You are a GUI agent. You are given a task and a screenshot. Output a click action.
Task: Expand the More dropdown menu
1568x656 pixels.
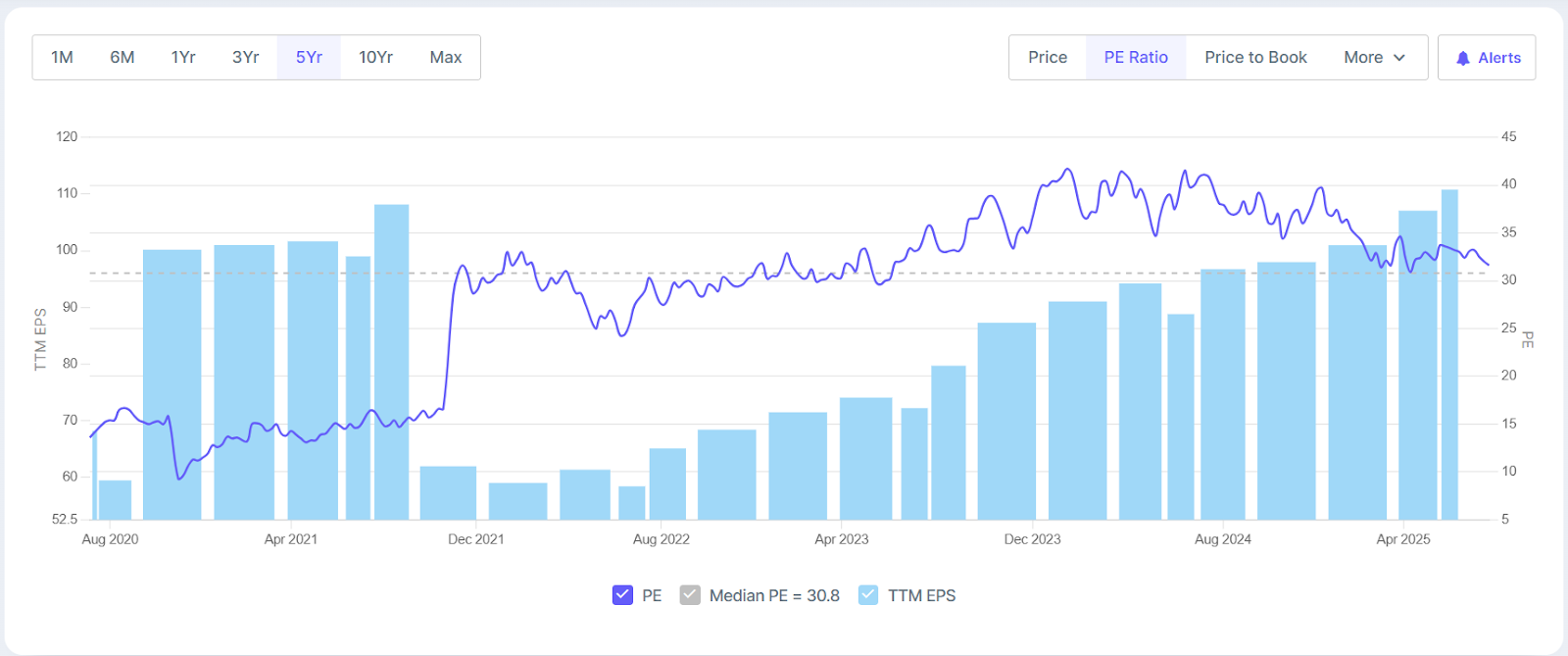[1374, 57]
